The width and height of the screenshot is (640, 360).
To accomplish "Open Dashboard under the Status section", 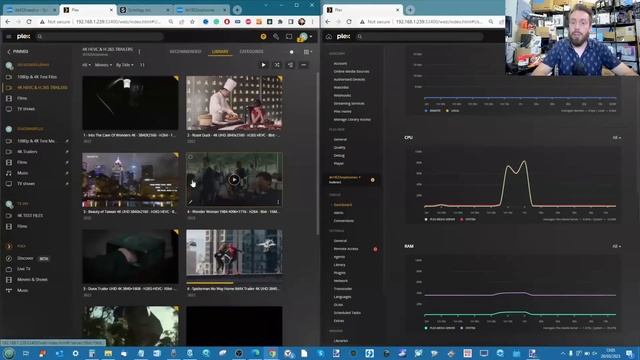I will [x=343, y=205].
